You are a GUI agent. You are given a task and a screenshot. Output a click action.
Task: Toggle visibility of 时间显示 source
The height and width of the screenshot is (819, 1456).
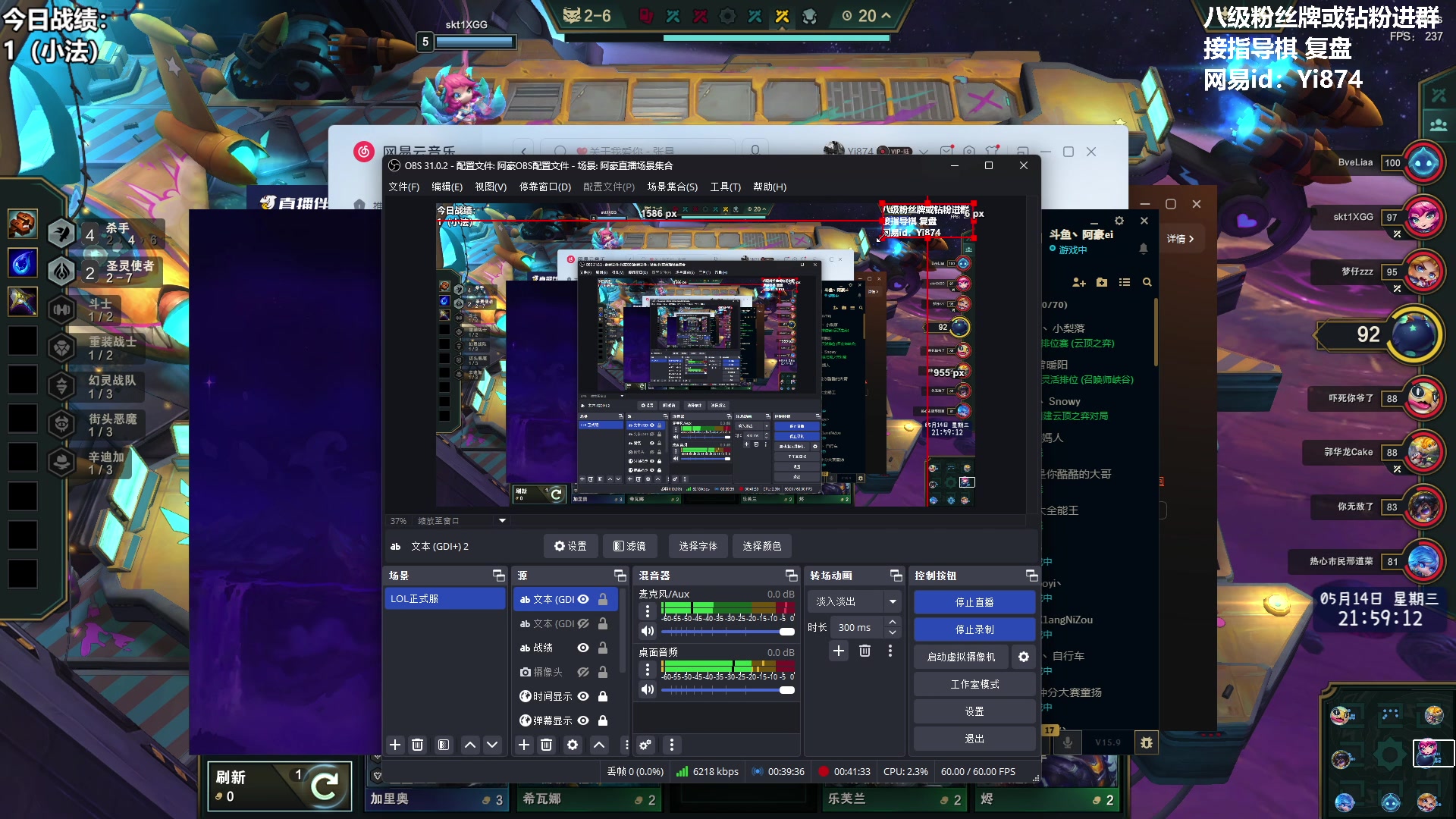[583, 696]
